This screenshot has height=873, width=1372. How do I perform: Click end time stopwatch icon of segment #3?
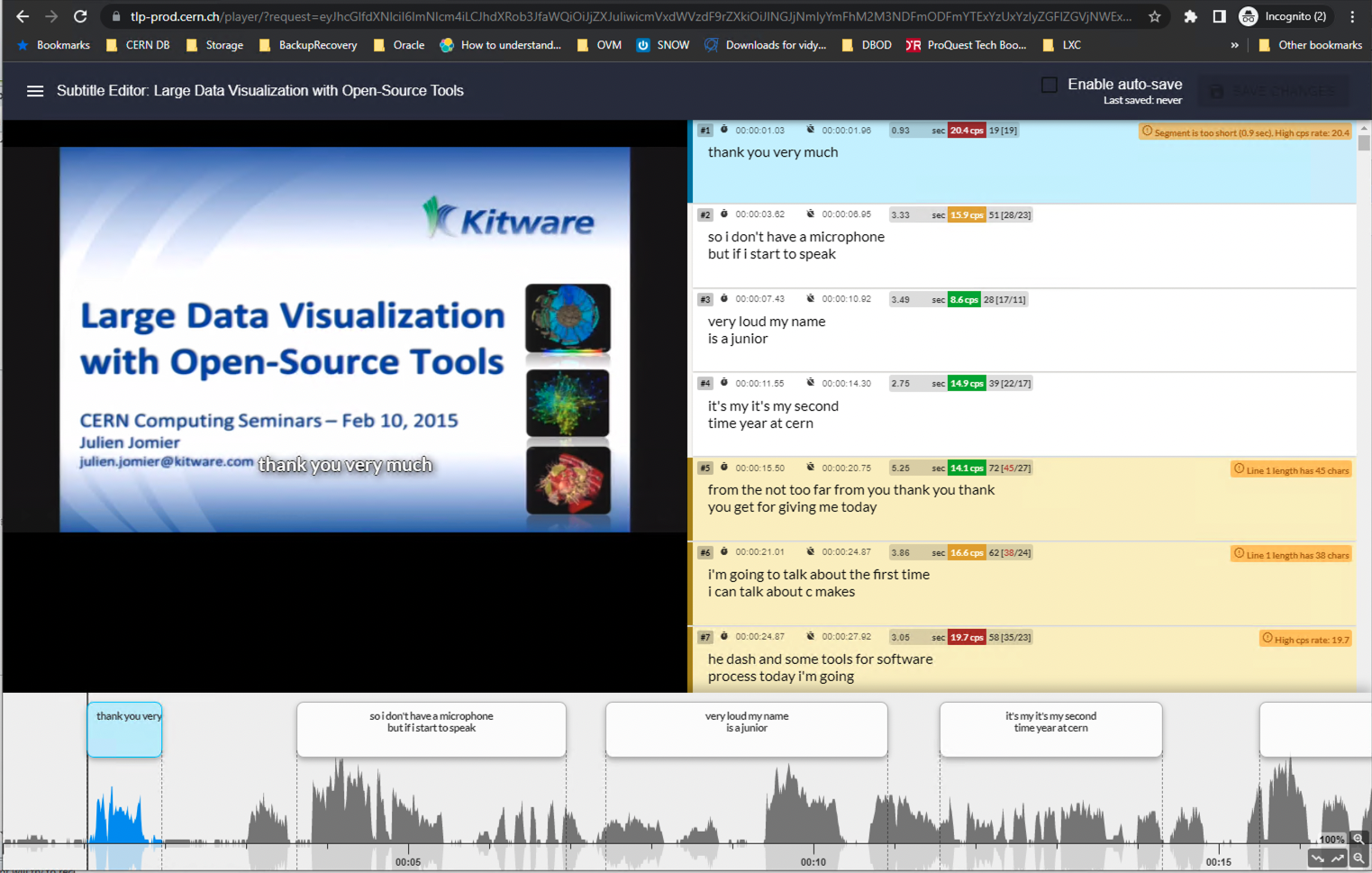pyautogui.click(x=811, y=299)
